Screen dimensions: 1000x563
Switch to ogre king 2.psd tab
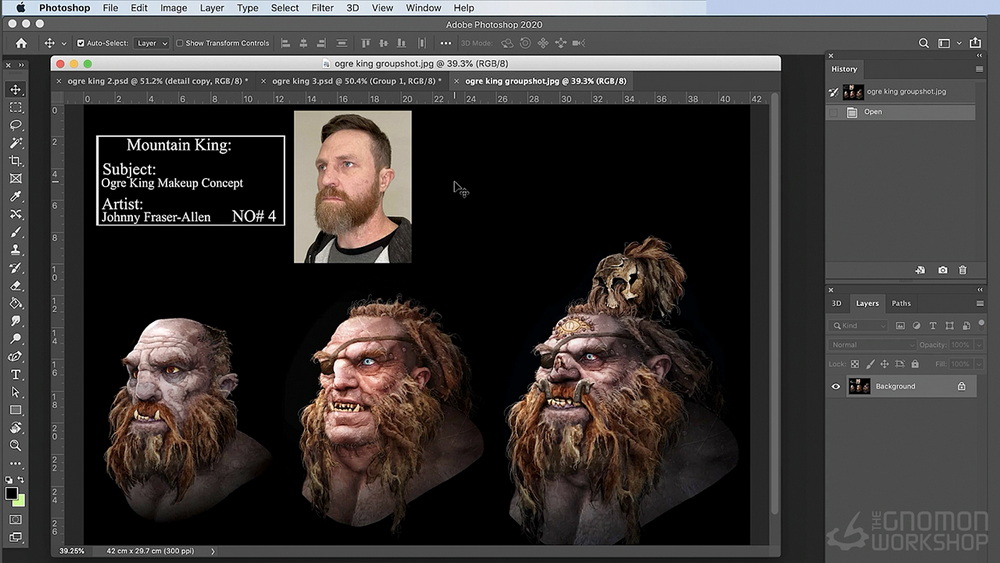[158, 81]
